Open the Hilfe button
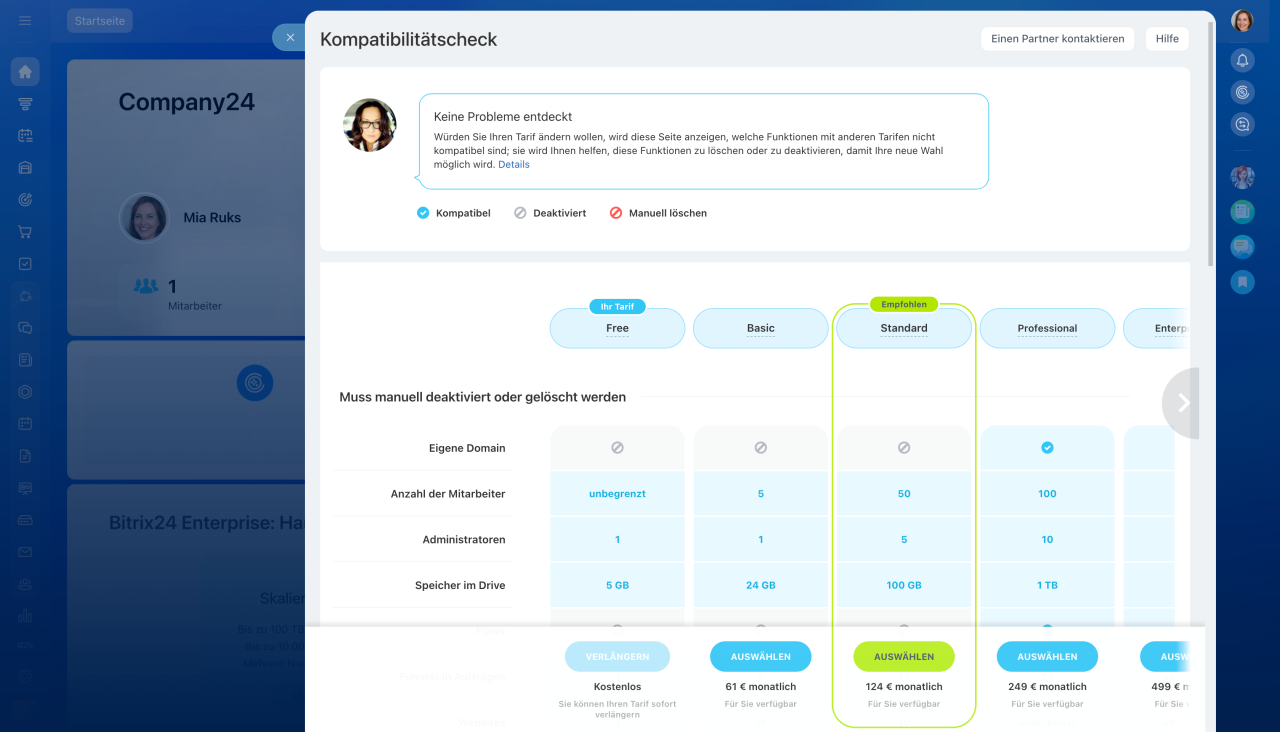 pos(1167,39)
